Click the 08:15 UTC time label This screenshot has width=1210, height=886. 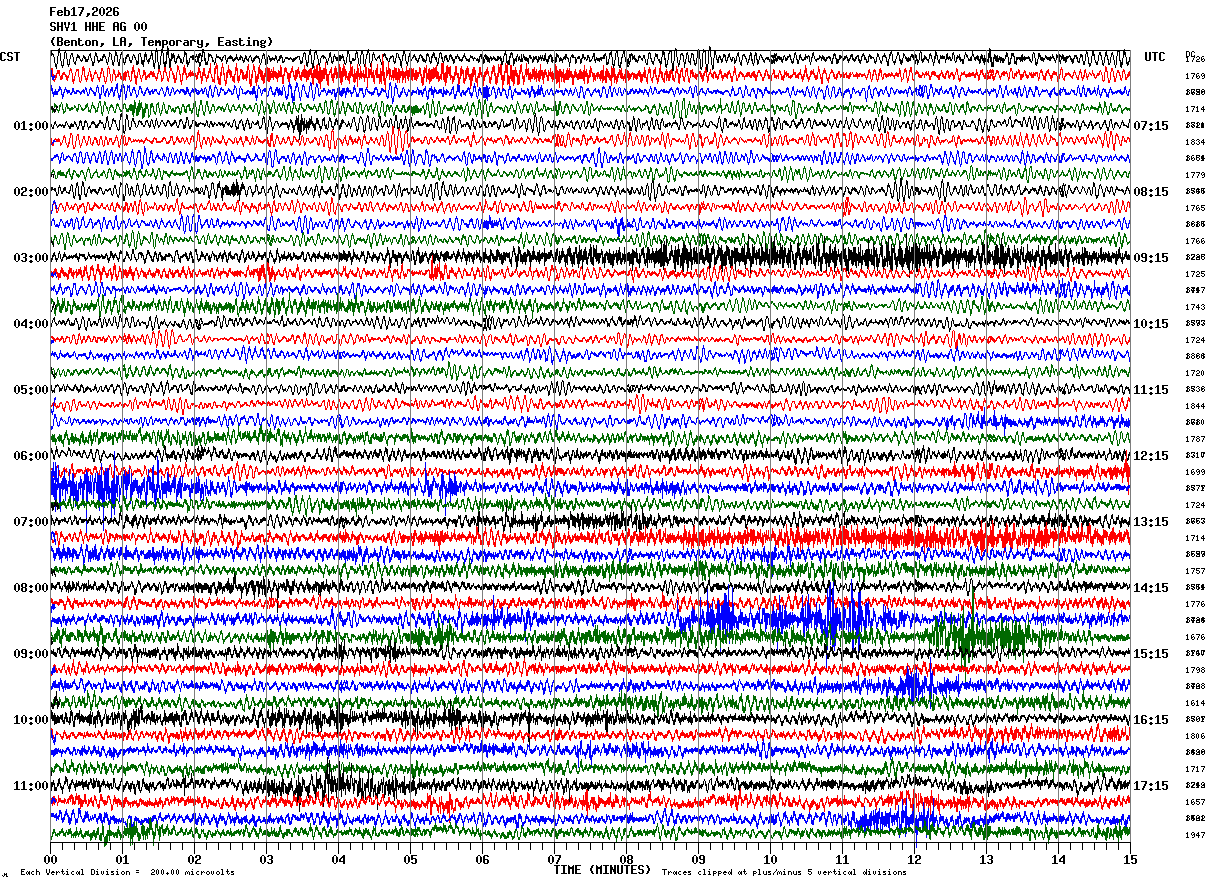point(1152,192)
